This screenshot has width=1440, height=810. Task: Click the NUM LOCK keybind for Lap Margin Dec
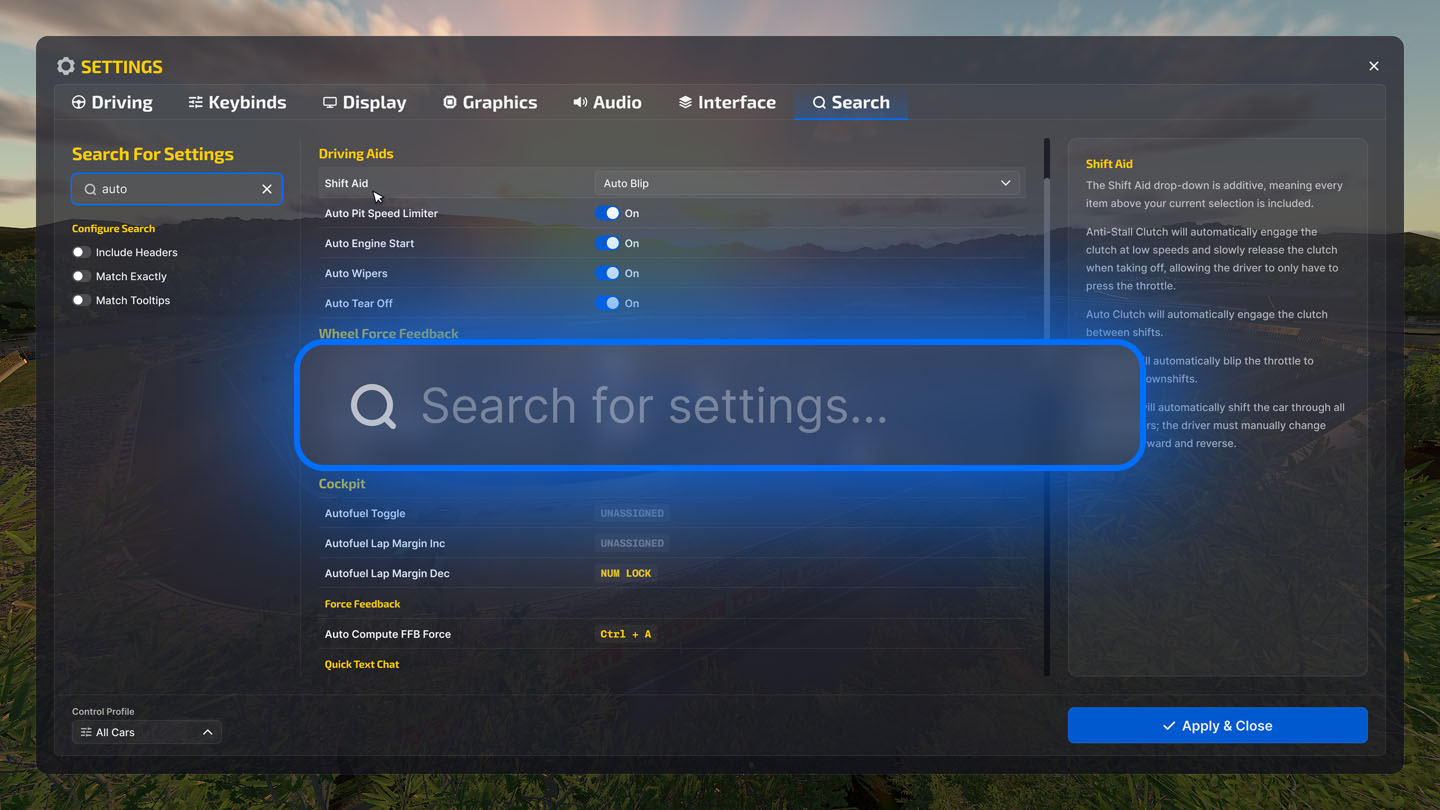click(625, 574)
